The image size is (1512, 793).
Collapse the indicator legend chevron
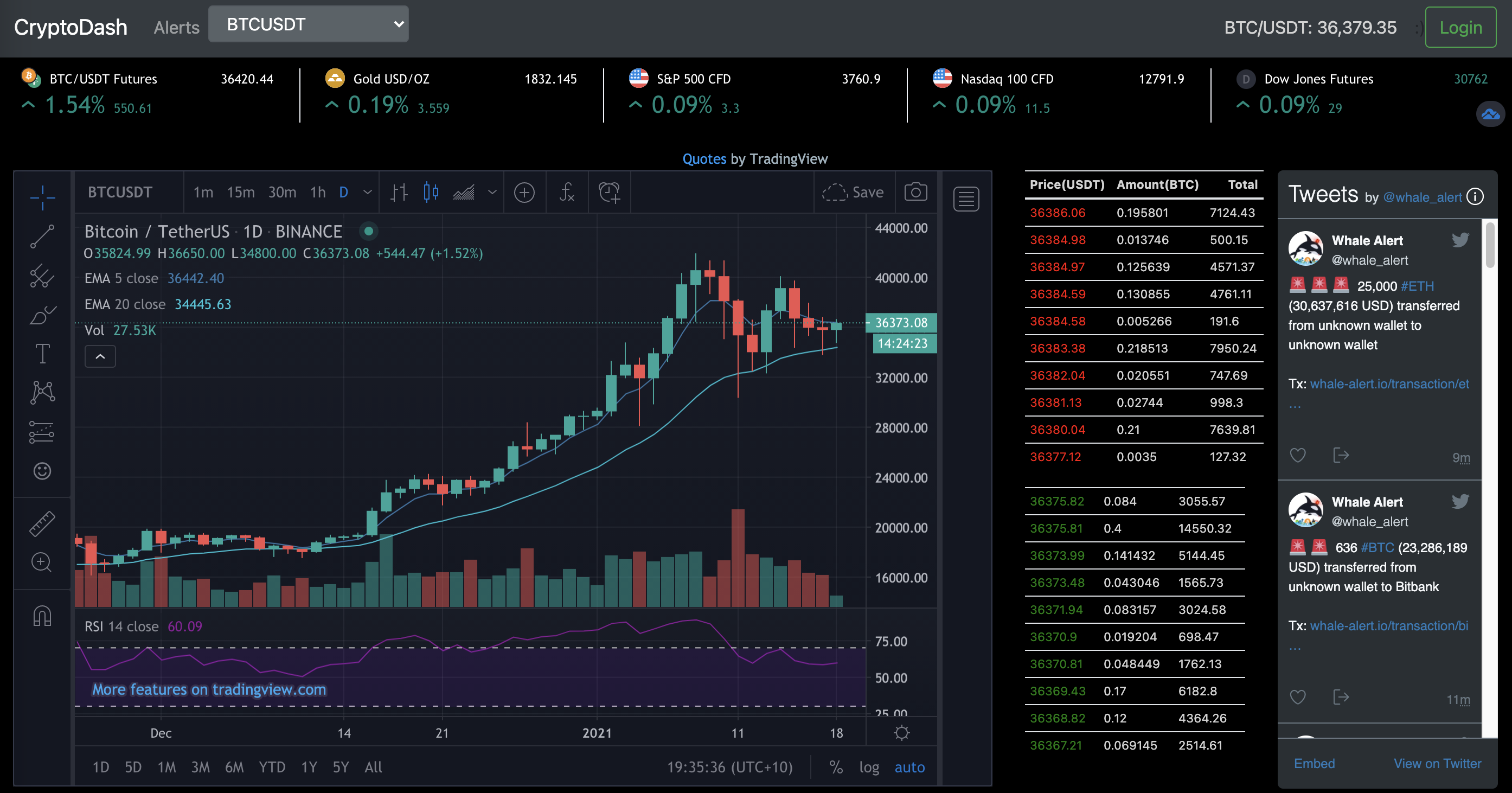pyautogui.click(x=100, y=356)
